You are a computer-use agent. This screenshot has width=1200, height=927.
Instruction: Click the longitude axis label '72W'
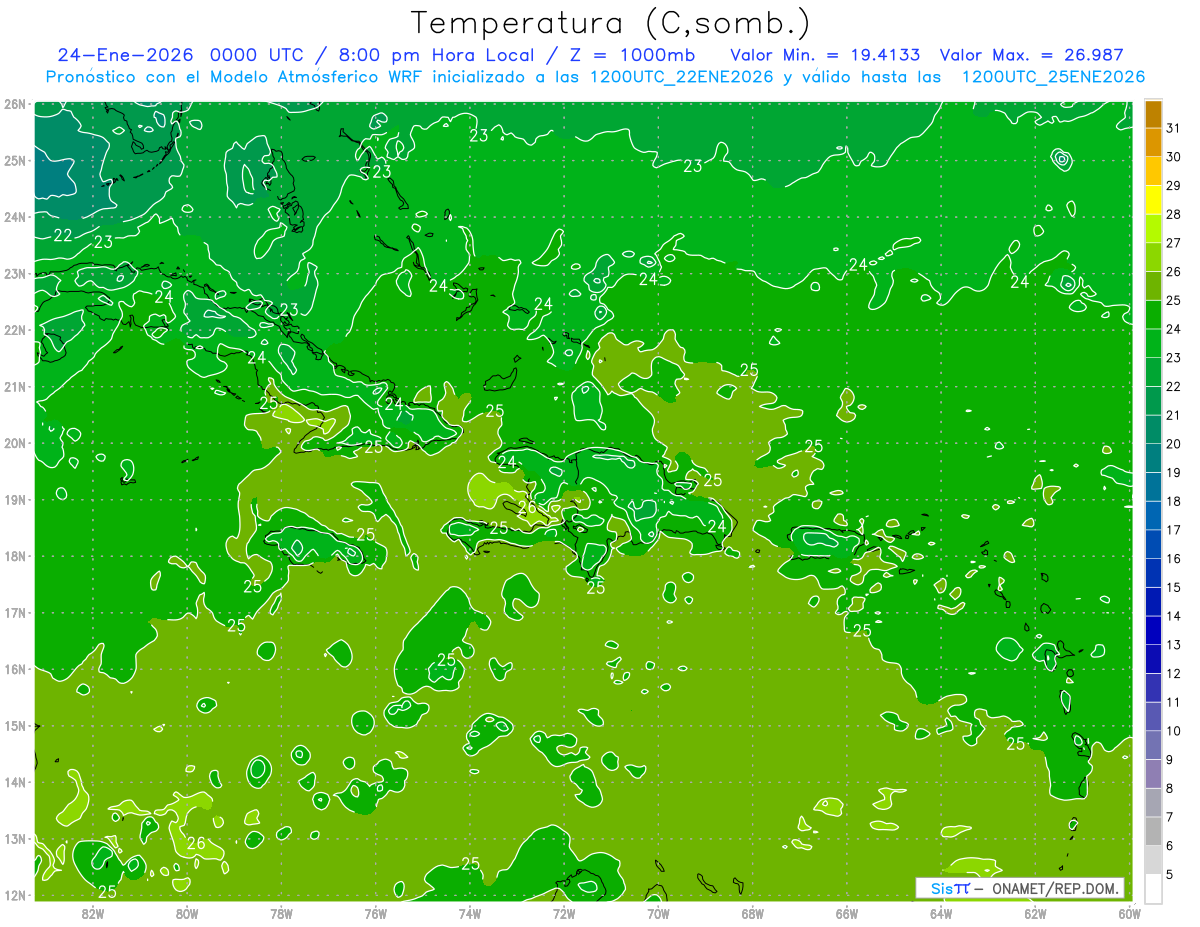(564, 913)
